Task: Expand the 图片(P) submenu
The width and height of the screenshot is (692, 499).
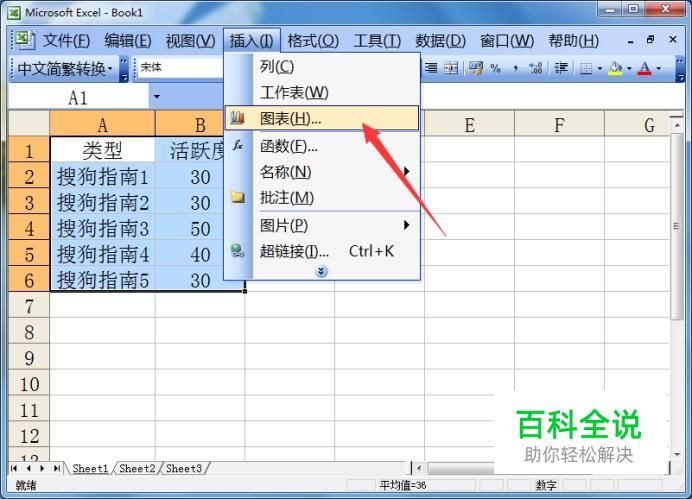Action: 406,225
